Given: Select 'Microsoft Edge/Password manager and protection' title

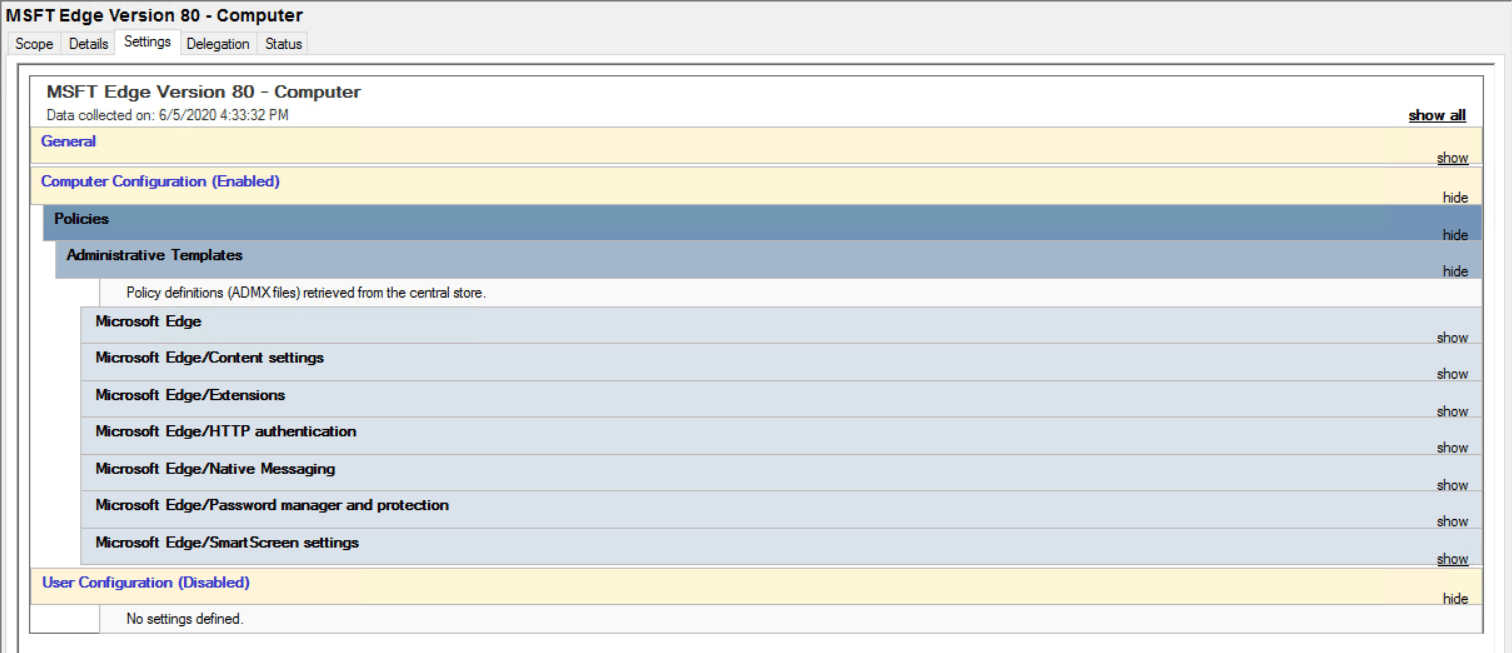Looking at the screenshot, I should pyautogui.click(x=272, y=505).
